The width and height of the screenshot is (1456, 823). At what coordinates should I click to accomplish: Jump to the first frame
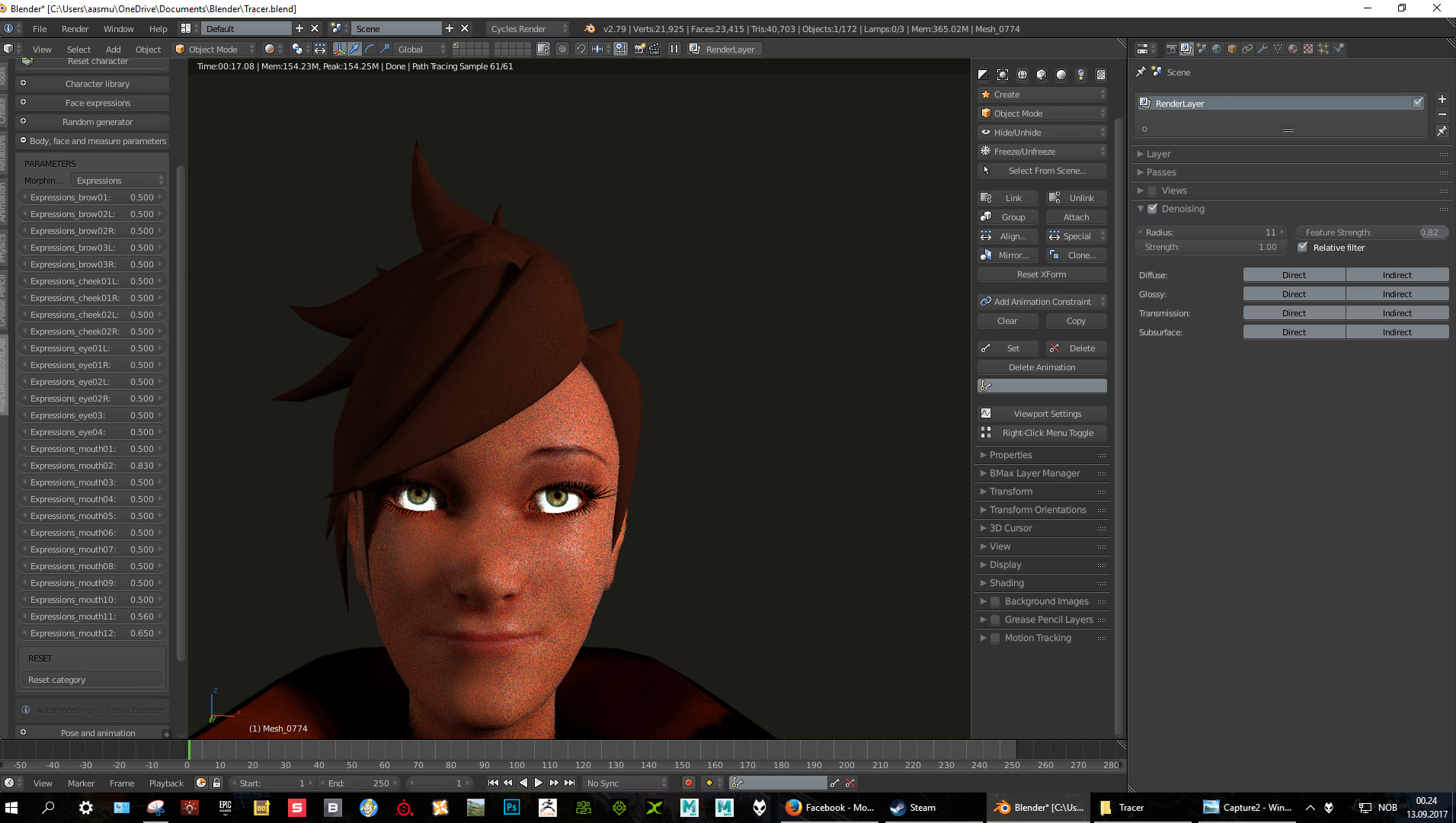coord(493,783)
